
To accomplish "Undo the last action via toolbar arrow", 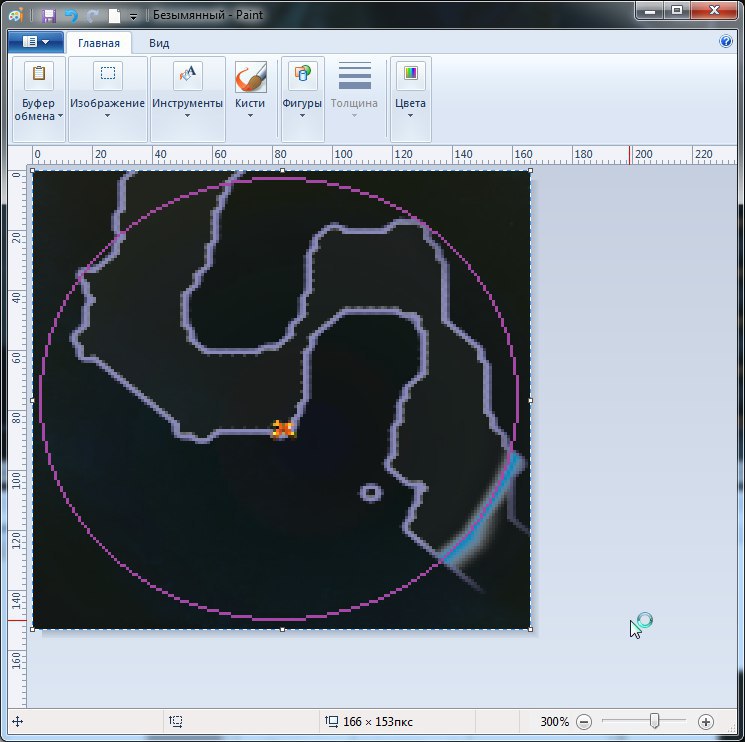I will (x=71, y=16).
